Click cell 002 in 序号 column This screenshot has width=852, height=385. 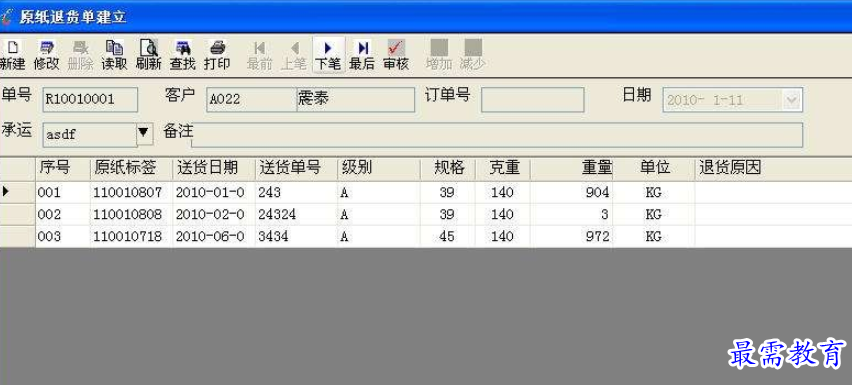click(x=64, y=214)
